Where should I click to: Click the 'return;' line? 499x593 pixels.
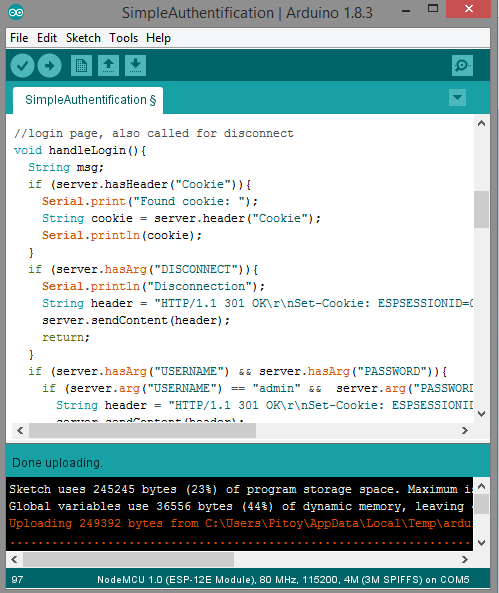pos(66,337)
